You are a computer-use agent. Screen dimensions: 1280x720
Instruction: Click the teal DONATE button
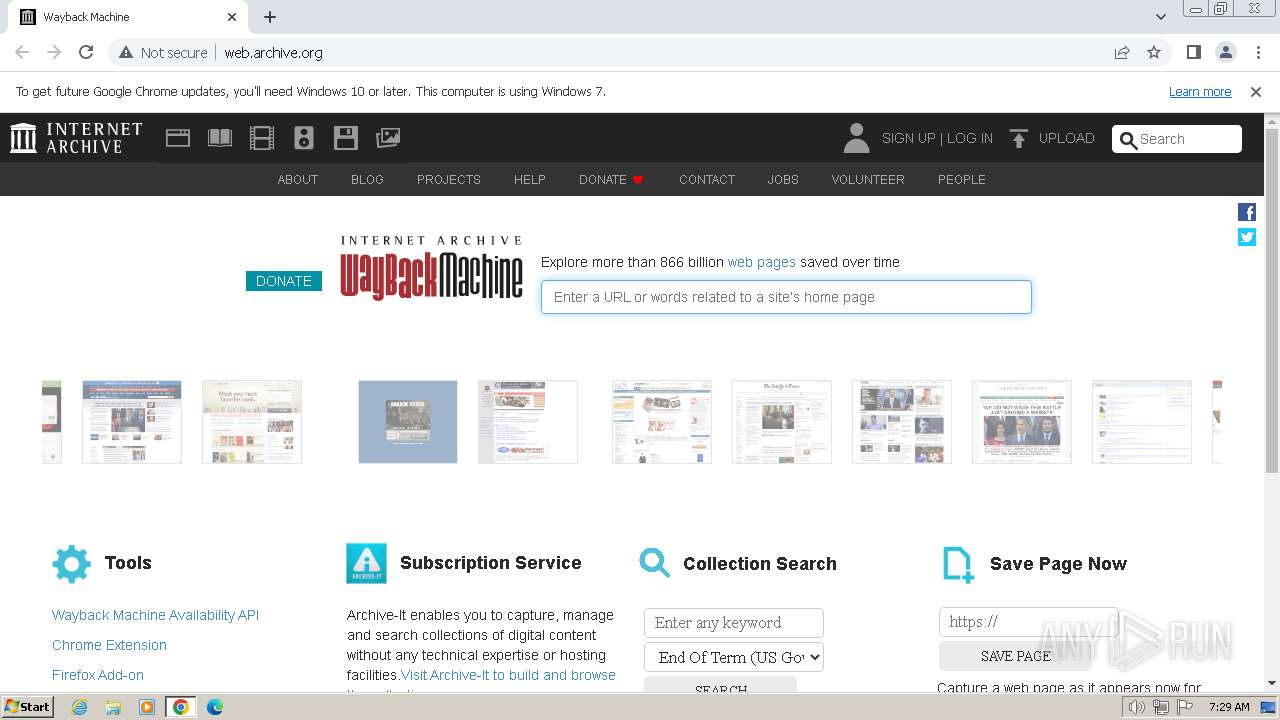click(284, 281)
